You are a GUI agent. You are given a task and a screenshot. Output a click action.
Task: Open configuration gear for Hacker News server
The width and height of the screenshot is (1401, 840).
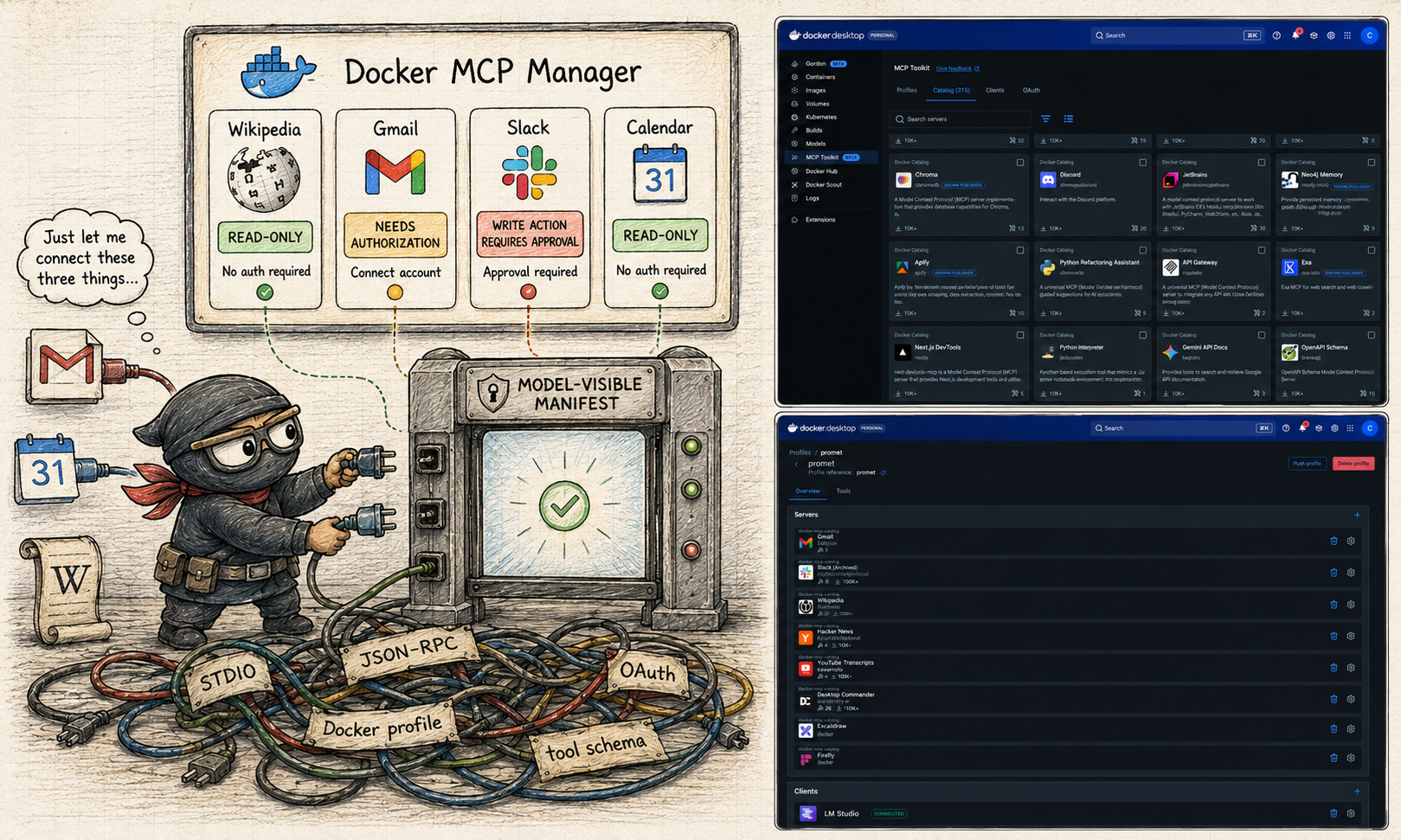[x=1351, y=636]
